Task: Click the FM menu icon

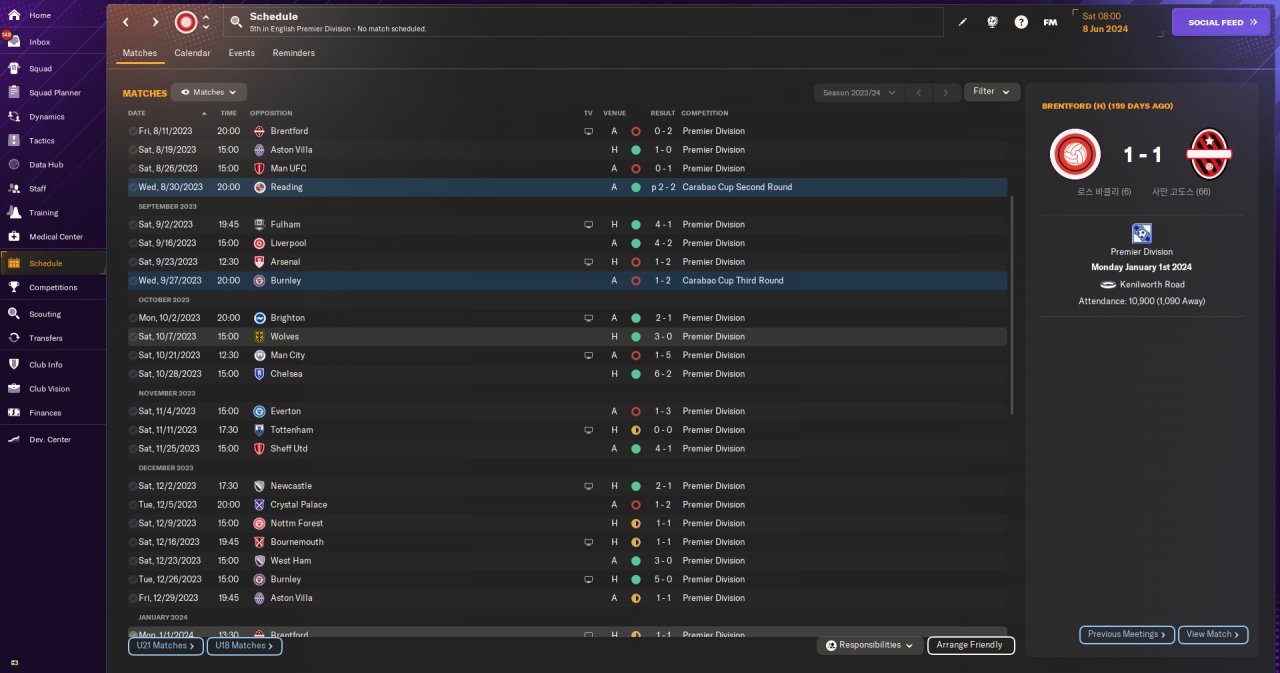Action: click(x=1050, y=22)
